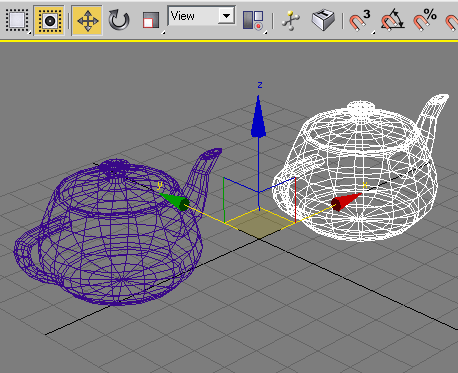This screenshot has height=373, width=458.
Task: Activate the Select and Scale tool
Action: tap(152, 21)
